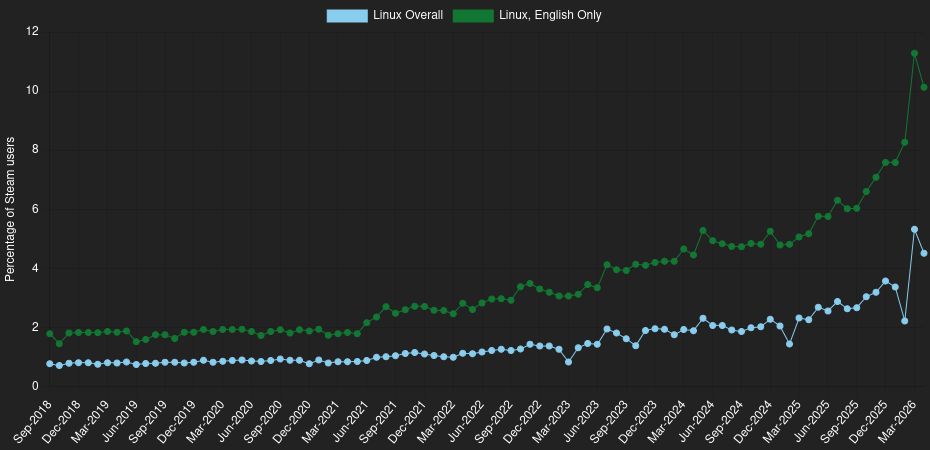
Task: Click the 'Dec-2018' x-axis label
Action: coord(62,420)
